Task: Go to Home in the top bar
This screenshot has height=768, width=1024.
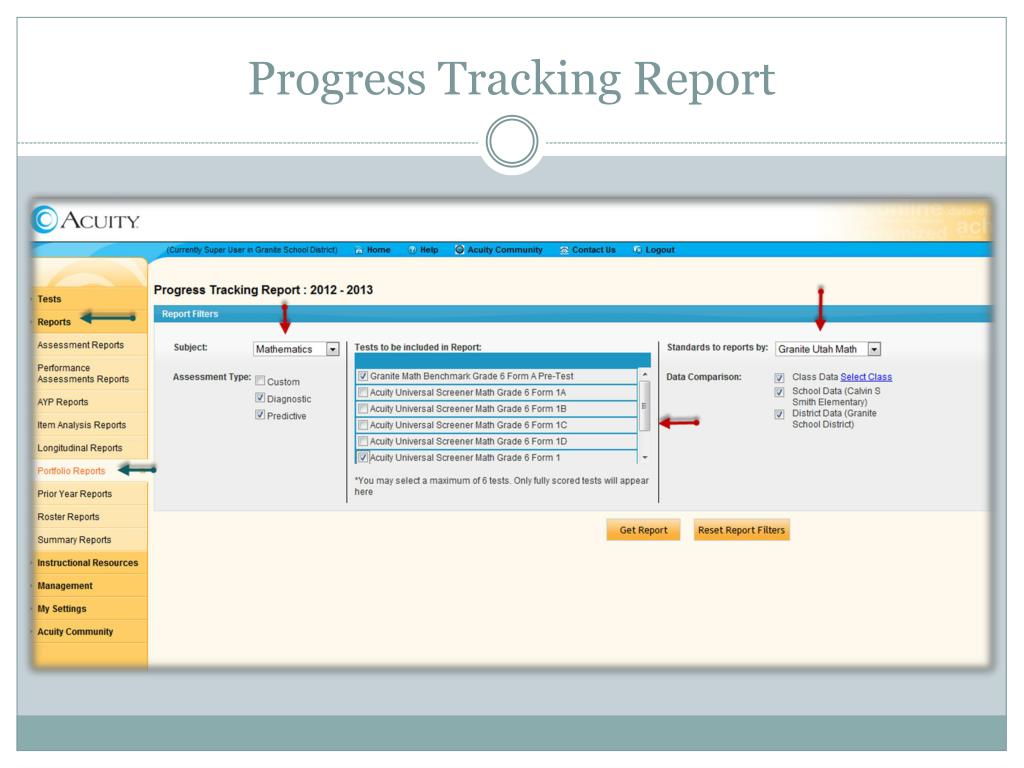Action: click(x=379, y=250)
